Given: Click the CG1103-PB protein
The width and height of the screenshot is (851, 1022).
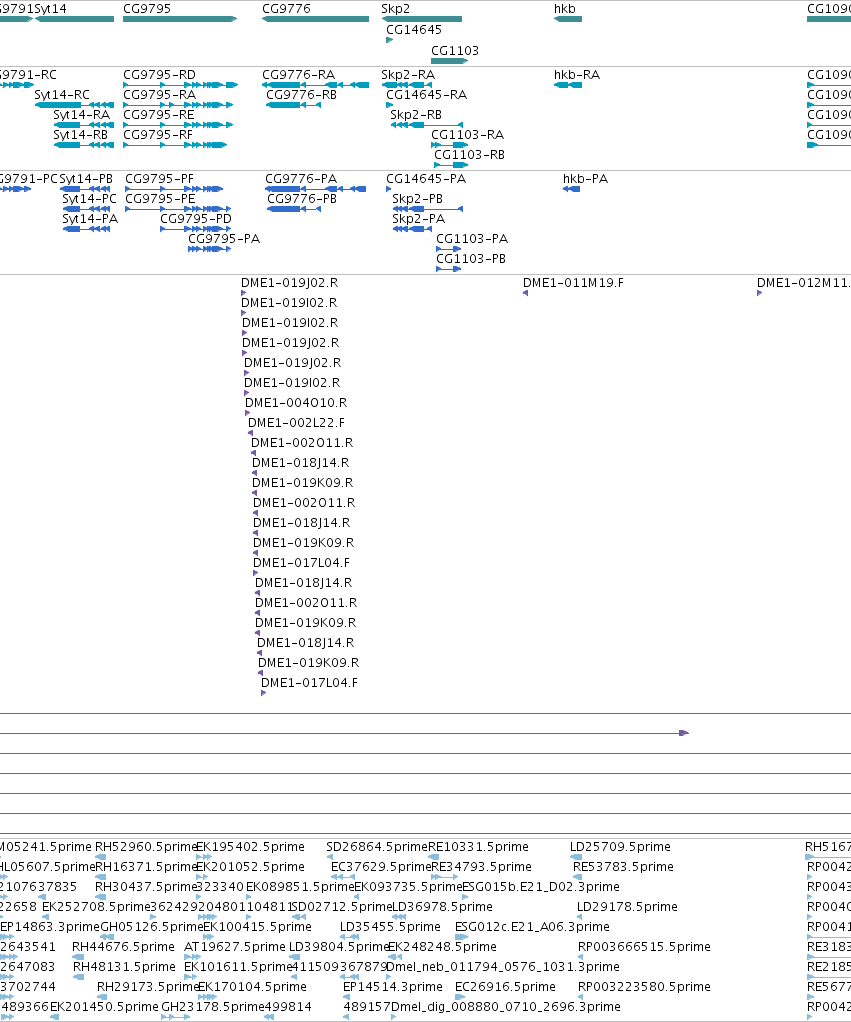Looking at the screenshot, I should point(448,269).
